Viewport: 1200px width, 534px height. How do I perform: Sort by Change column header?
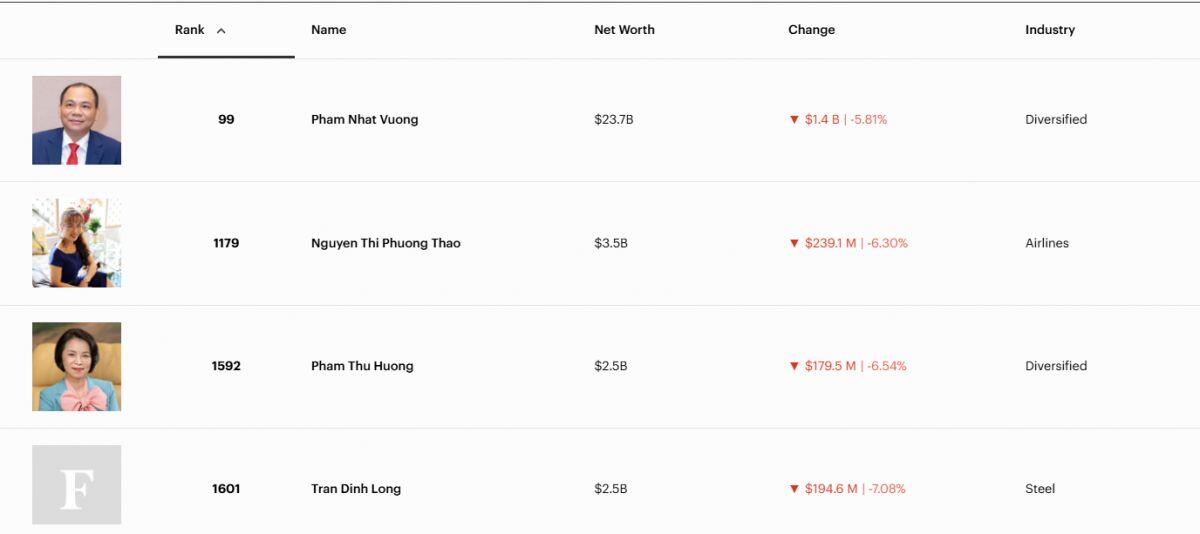(811, 30)
